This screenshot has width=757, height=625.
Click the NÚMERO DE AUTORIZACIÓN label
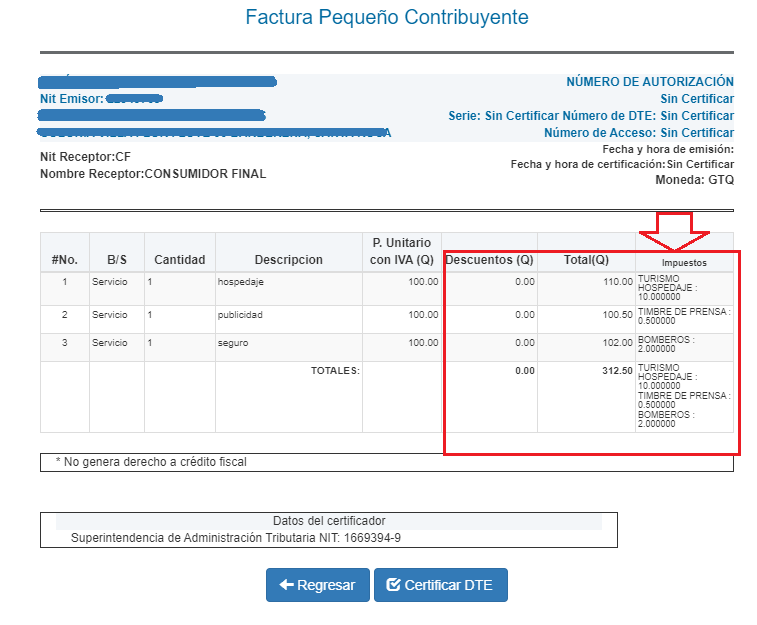click(x=649, y=82)
